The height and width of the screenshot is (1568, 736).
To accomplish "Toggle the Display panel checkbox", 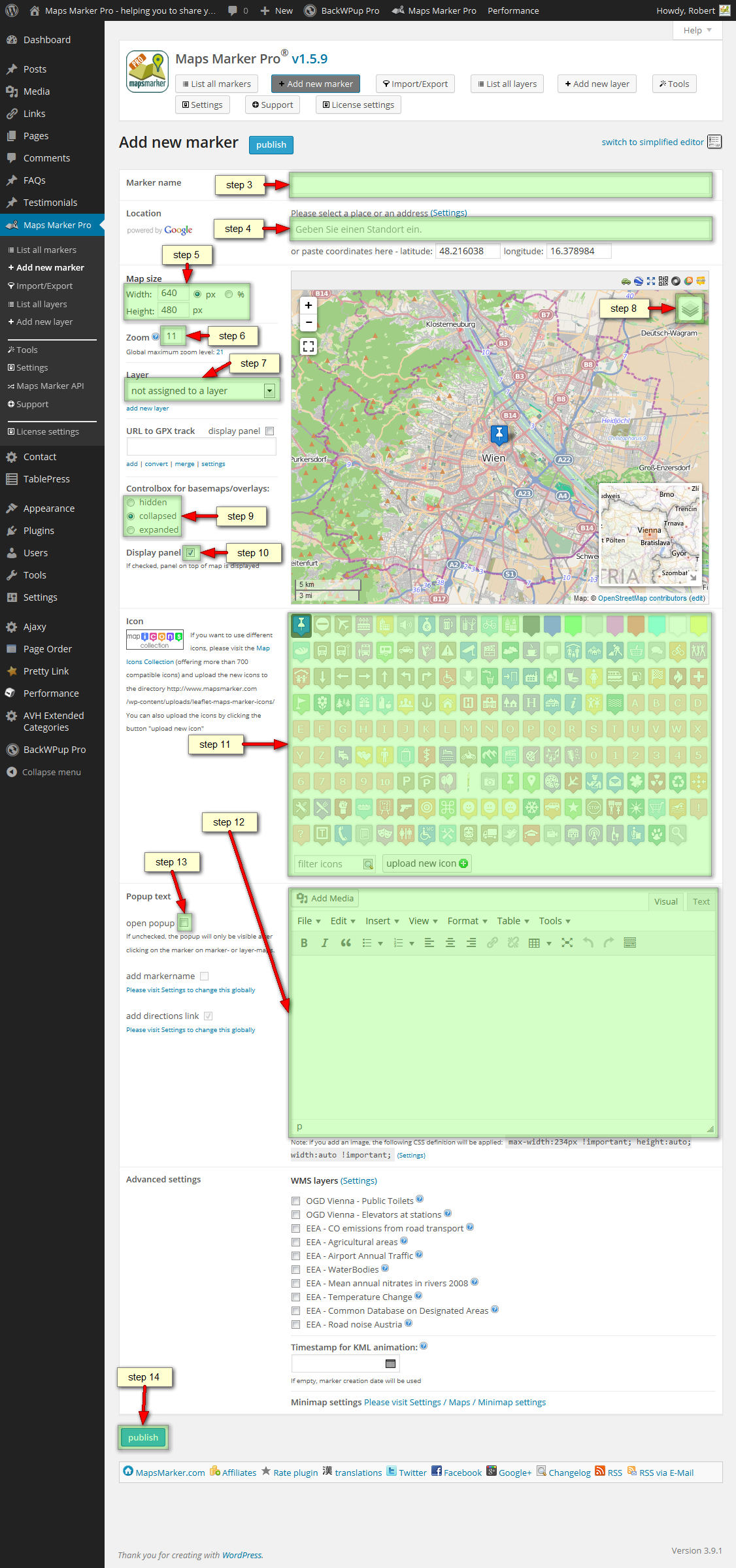I will 190,553.
